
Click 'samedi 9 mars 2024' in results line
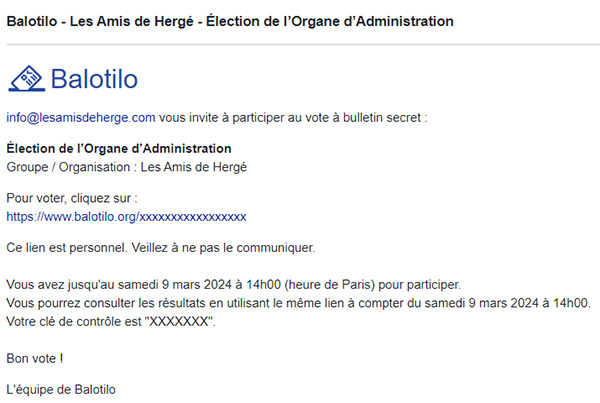pyautogui.click(x=481, y=303)
